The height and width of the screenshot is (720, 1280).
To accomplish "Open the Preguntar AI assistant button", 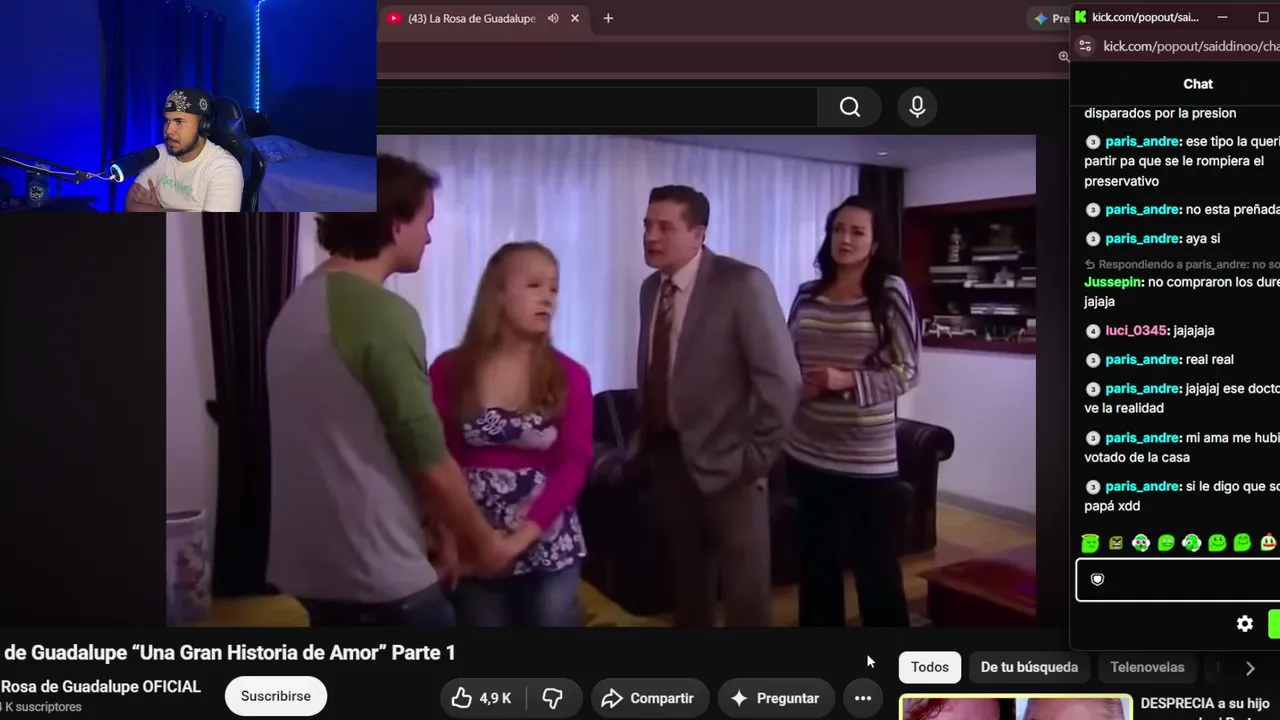I will tap(775, 698).
